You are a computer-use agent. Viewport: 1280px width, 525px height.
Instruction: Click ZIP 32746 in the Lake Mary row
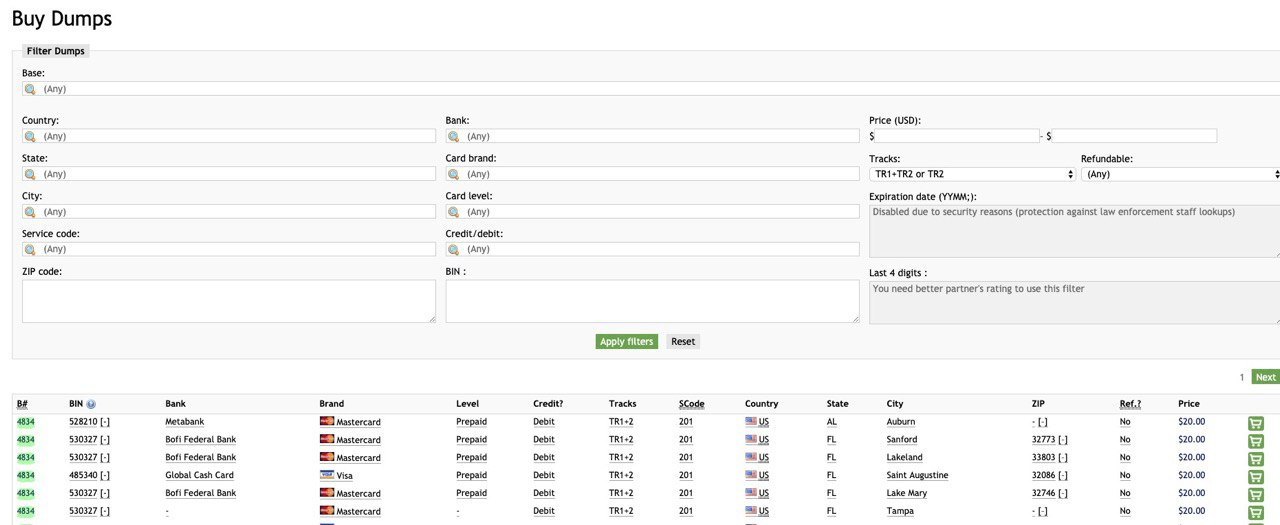click(x=1044, y=493)
